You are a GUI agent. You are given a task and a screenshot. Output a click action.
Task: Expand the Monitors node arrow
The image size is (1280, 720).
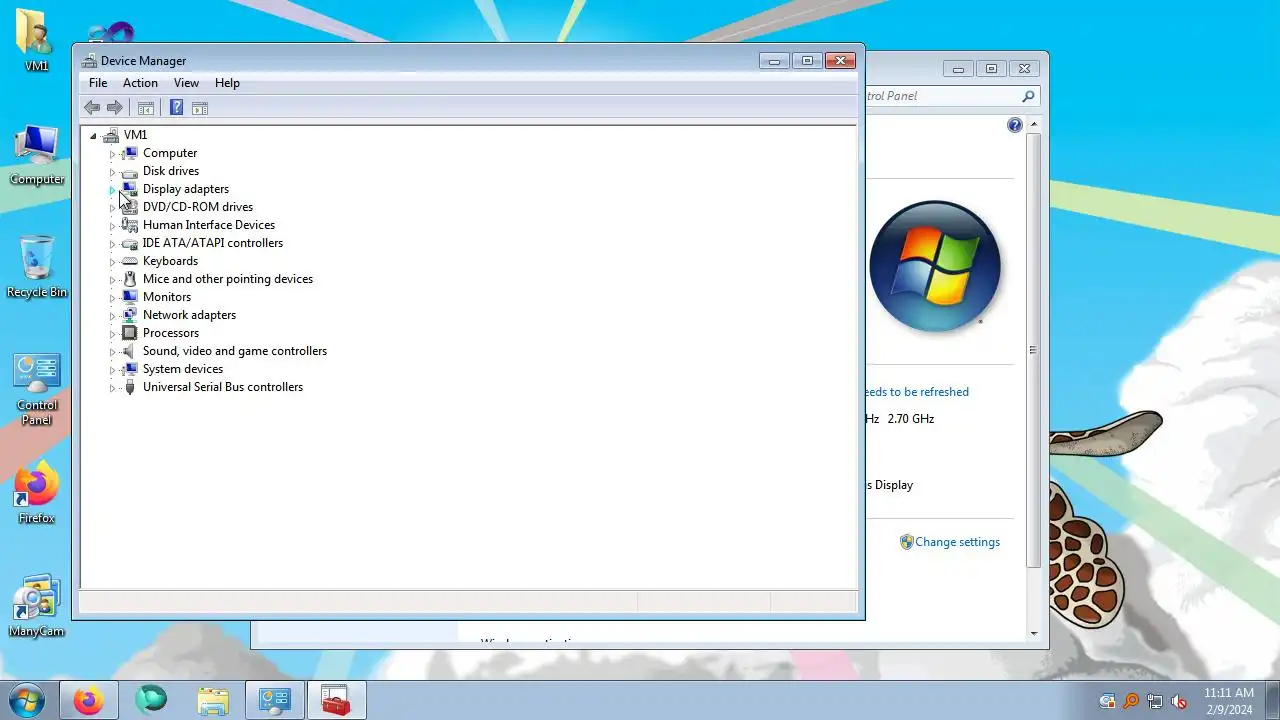pyautogui.click(x=112, y=298)
